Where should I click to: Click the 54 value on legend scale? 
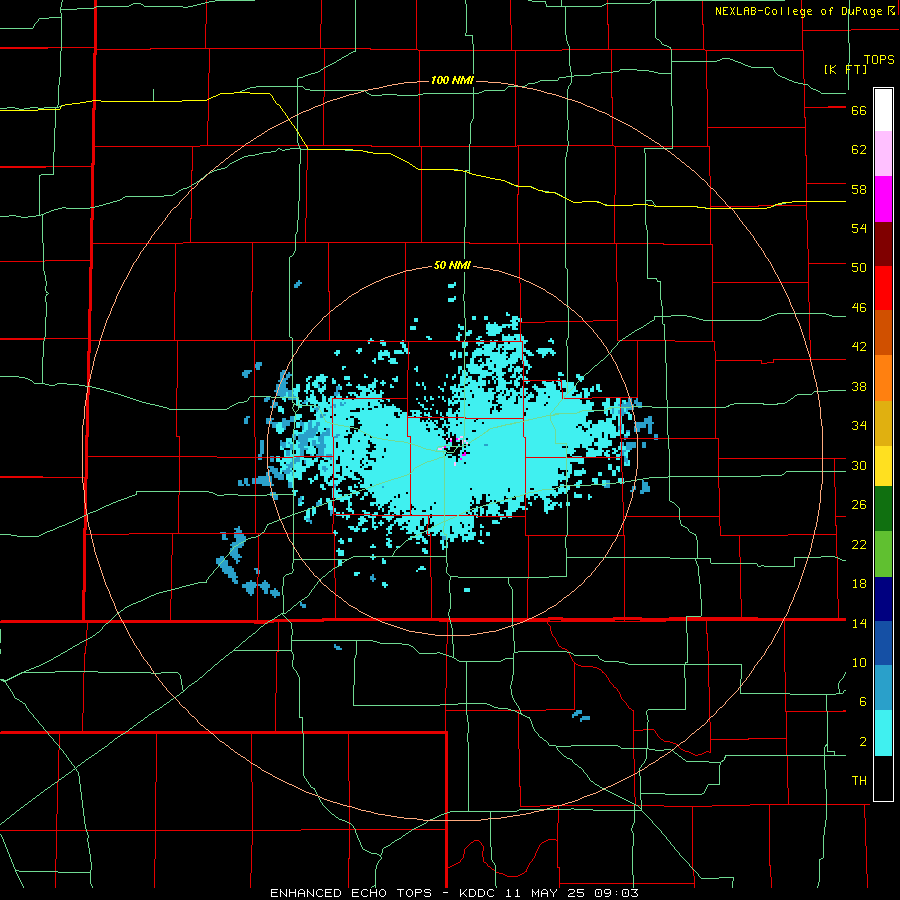point(859,228)
